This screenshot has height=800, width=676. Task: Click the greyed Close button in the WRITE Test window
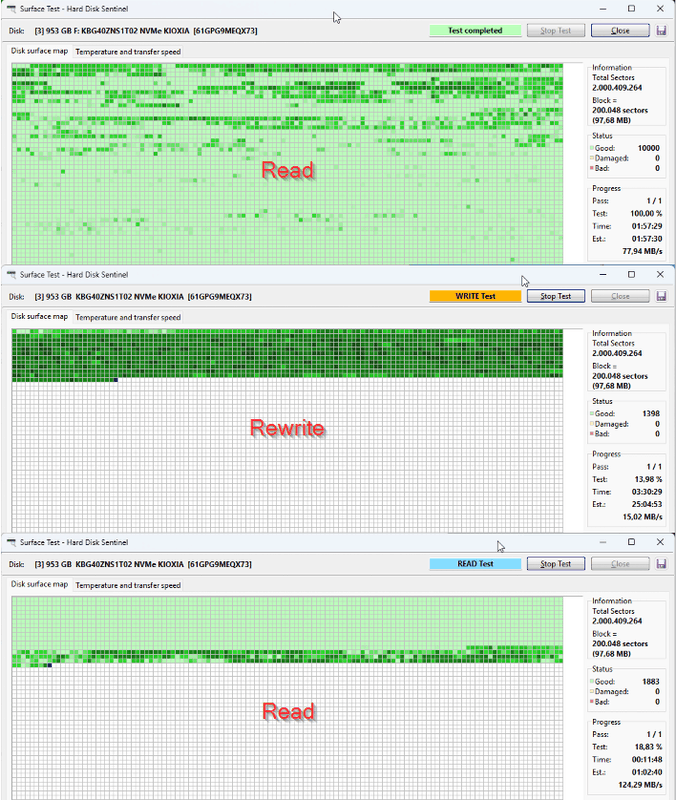coord(620,296)
